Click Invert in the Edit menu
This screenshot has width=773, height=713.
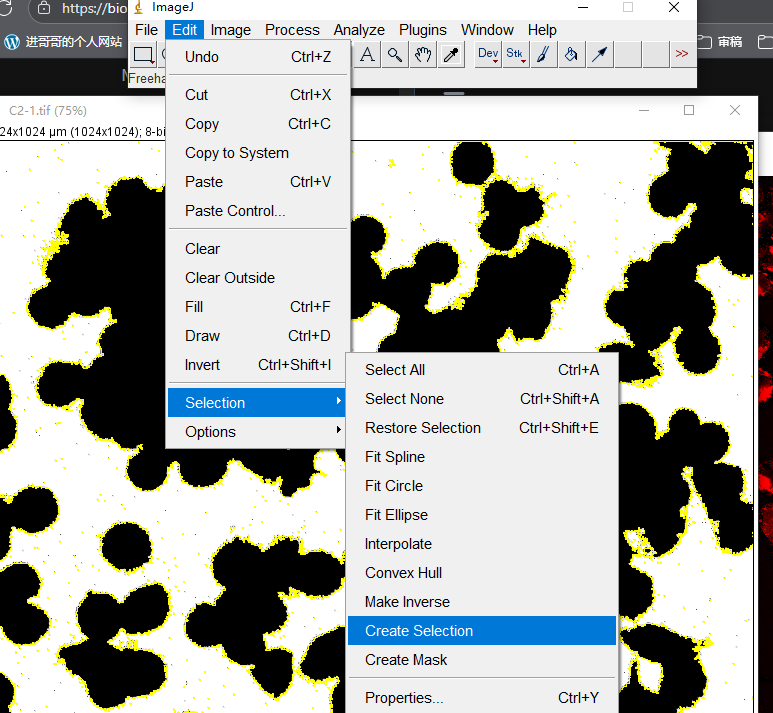(x=202, y=365)
